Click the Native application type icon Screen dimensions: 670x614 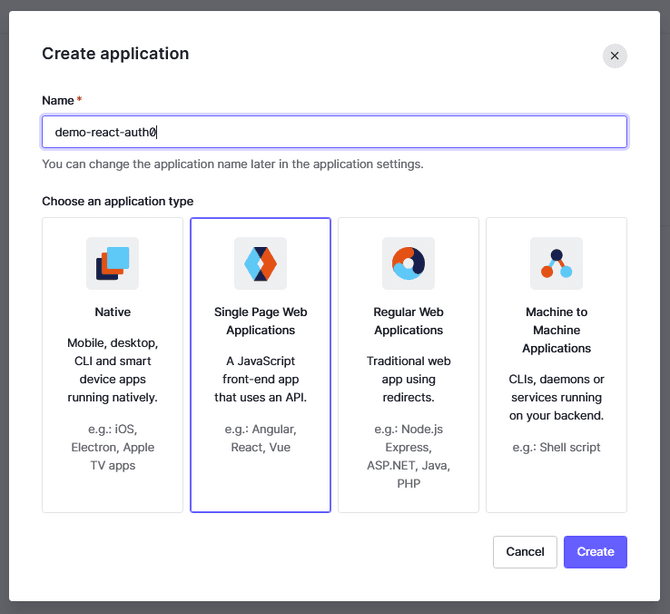(112, 263)
